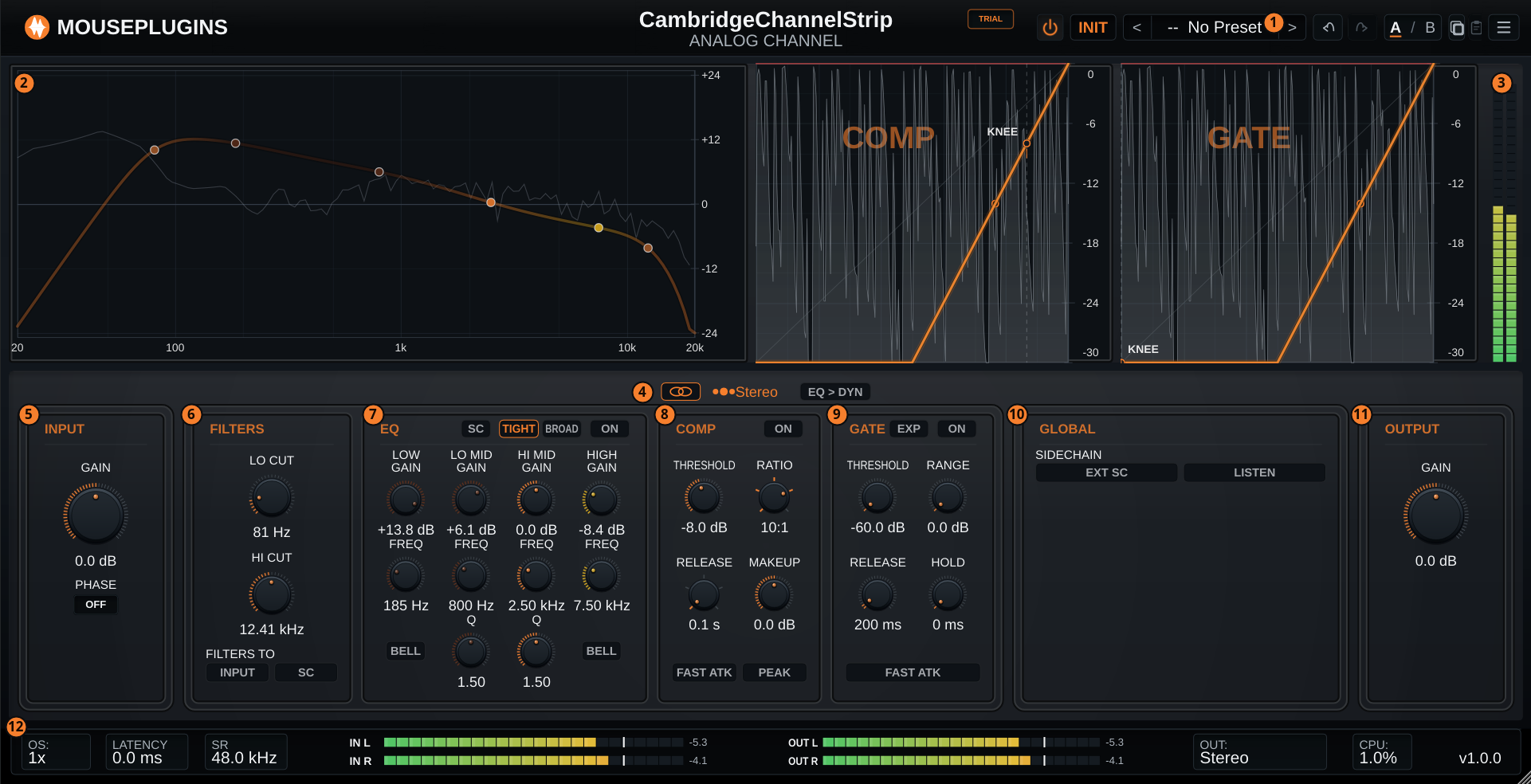Open the hamburger menu
The height and width of the screenshot is (784, 1531).
coord(1504,28)
